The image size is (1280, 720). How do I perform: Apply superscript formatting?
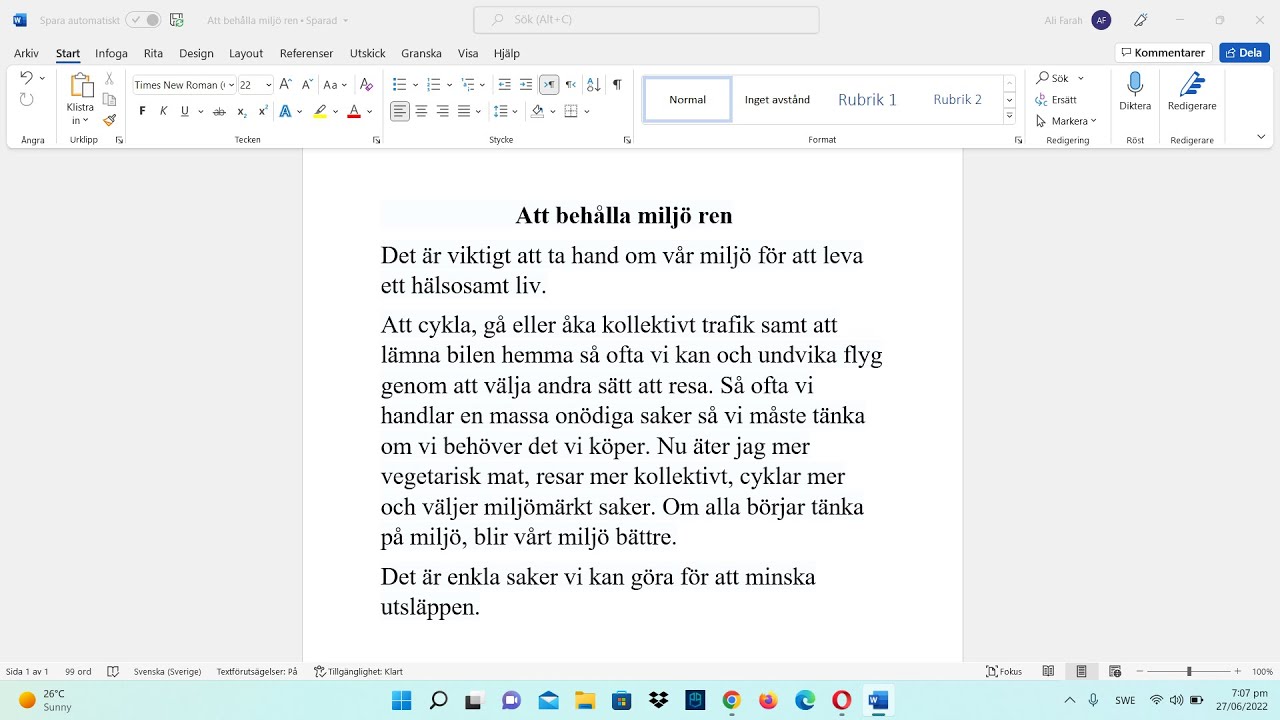point(262,111)
